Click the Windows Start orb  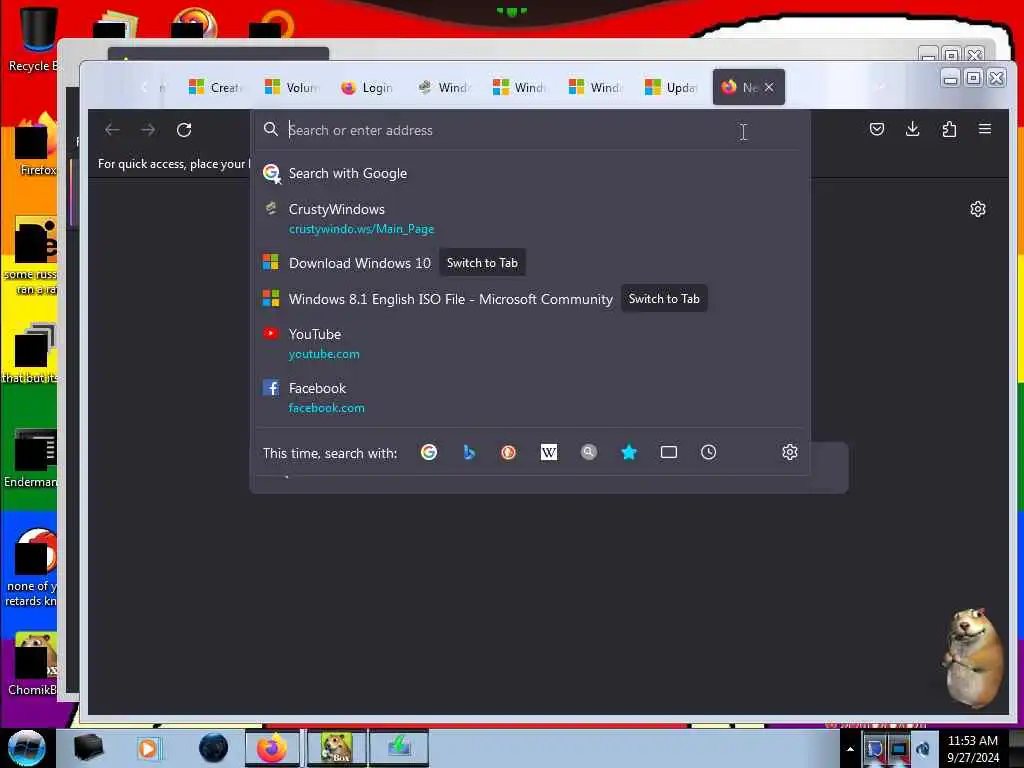click(27, 748)
